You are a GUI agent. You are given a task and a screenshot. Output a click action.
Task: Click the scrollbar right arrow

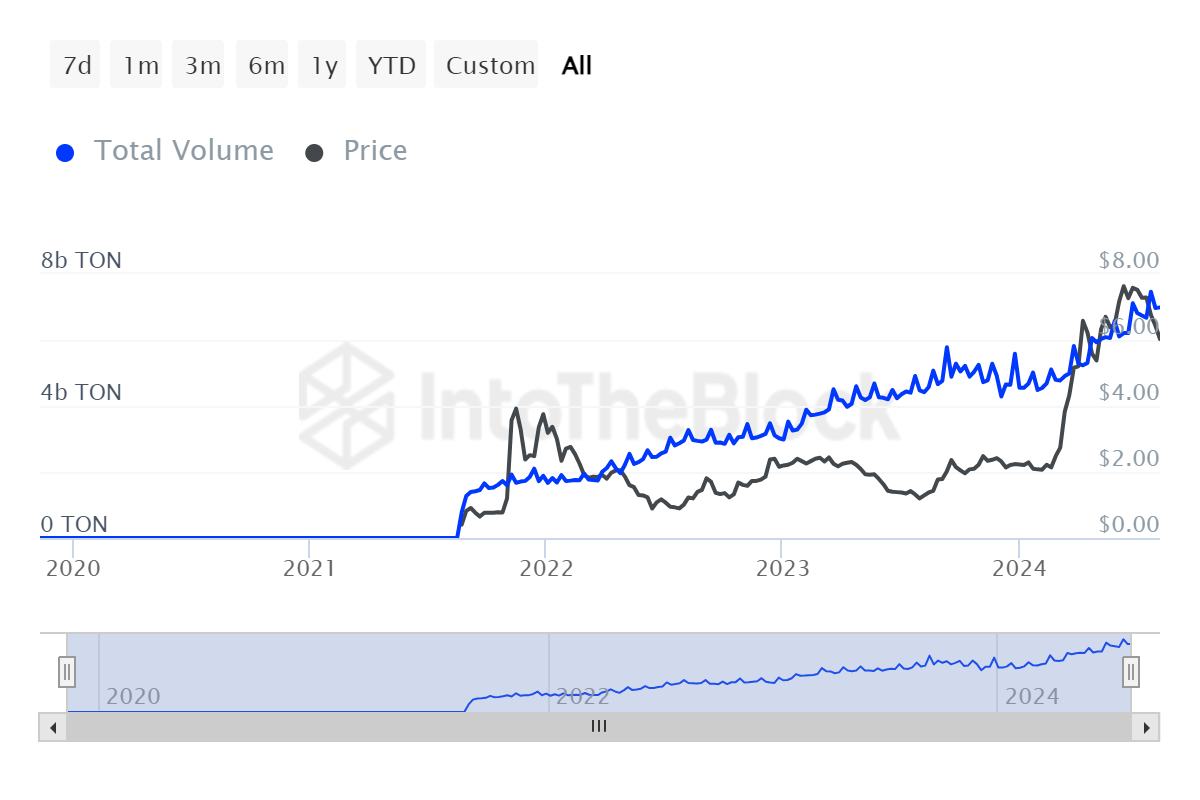1146,727
